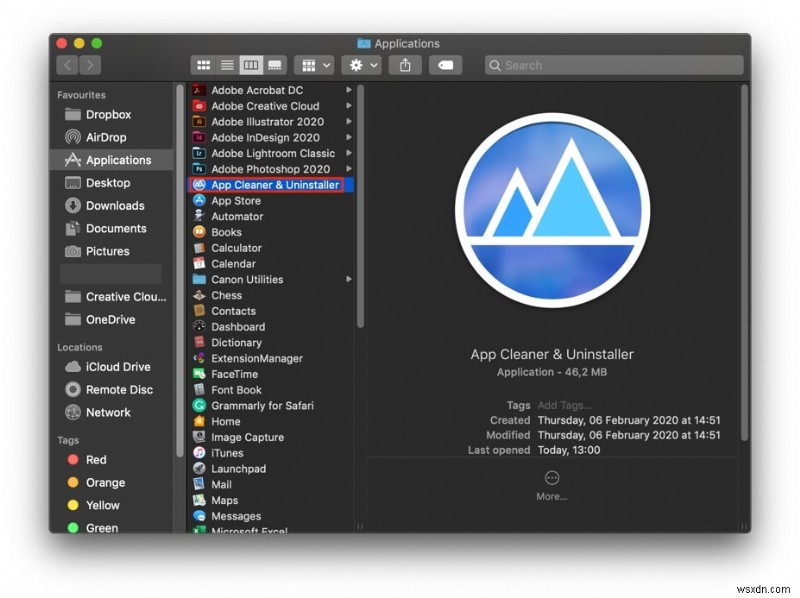Switch to list view mode
This screenshot has height=598, width=800.
[x=227, y=64]
